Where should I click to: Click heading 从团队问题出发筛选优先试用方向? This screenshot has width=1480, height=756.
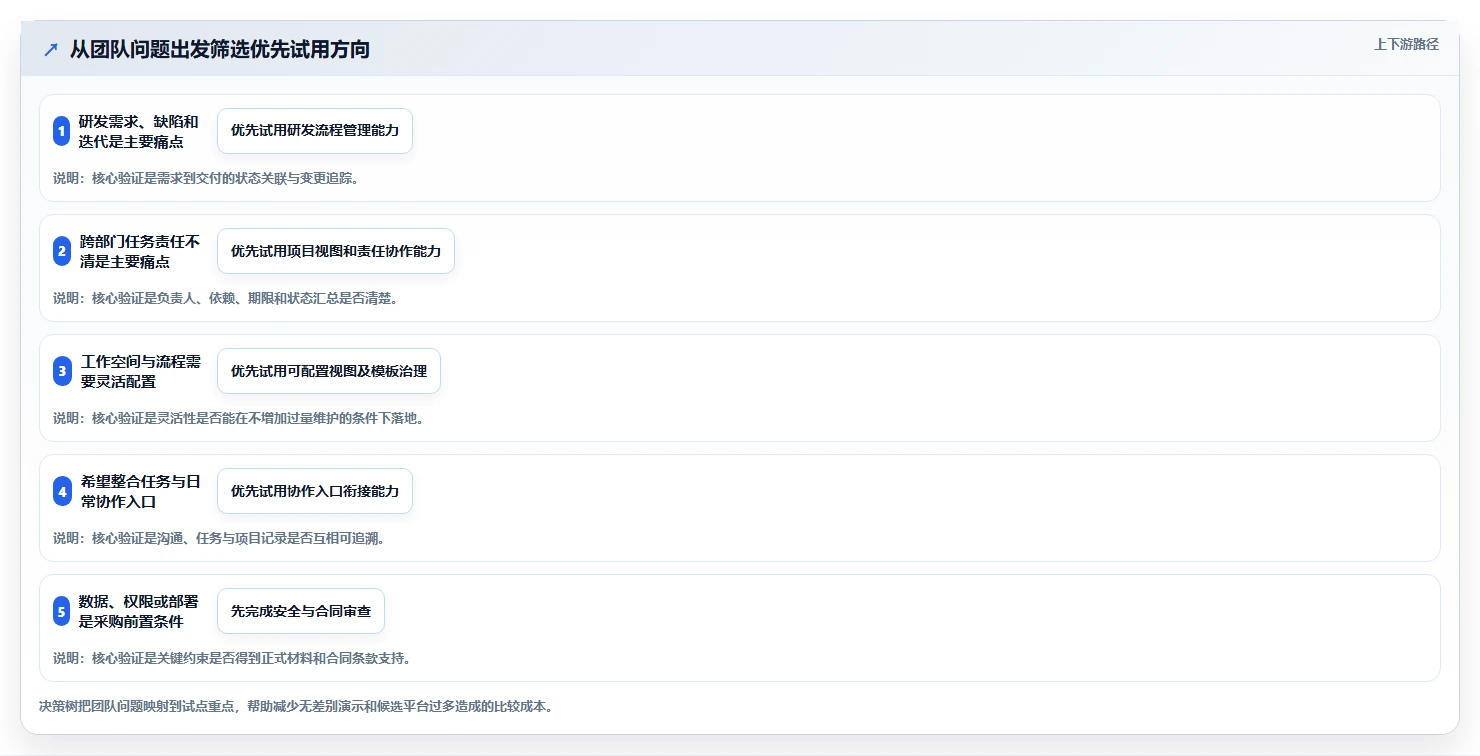point(220,49)
